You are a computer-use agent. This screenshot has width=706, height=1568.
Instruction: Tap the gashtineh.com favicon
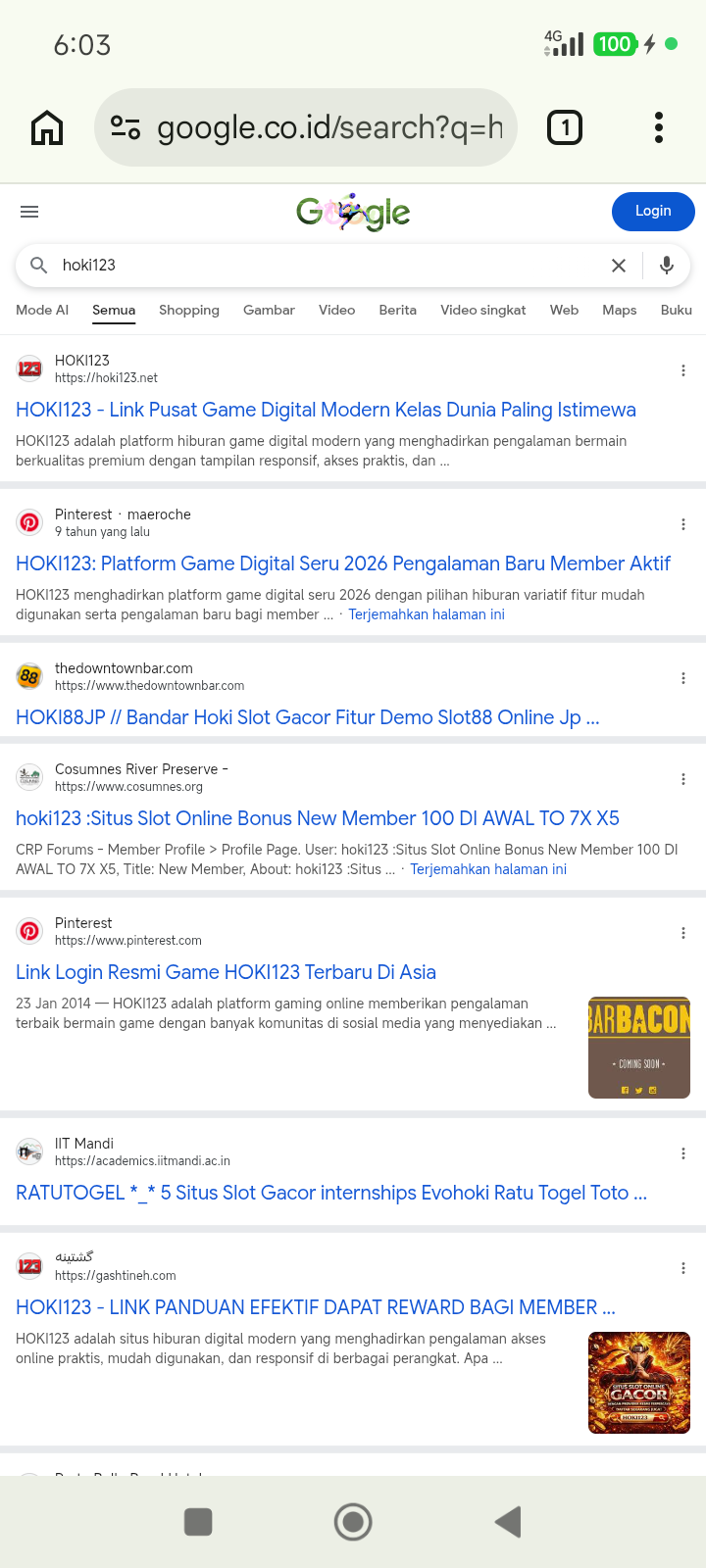[x=29, y=1266]
